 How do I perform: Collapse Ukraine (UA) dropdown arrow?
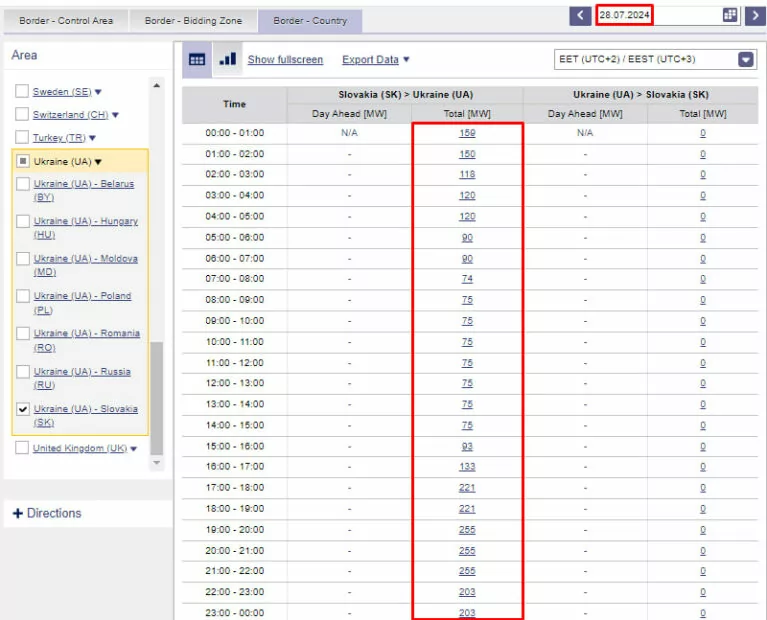98,162
